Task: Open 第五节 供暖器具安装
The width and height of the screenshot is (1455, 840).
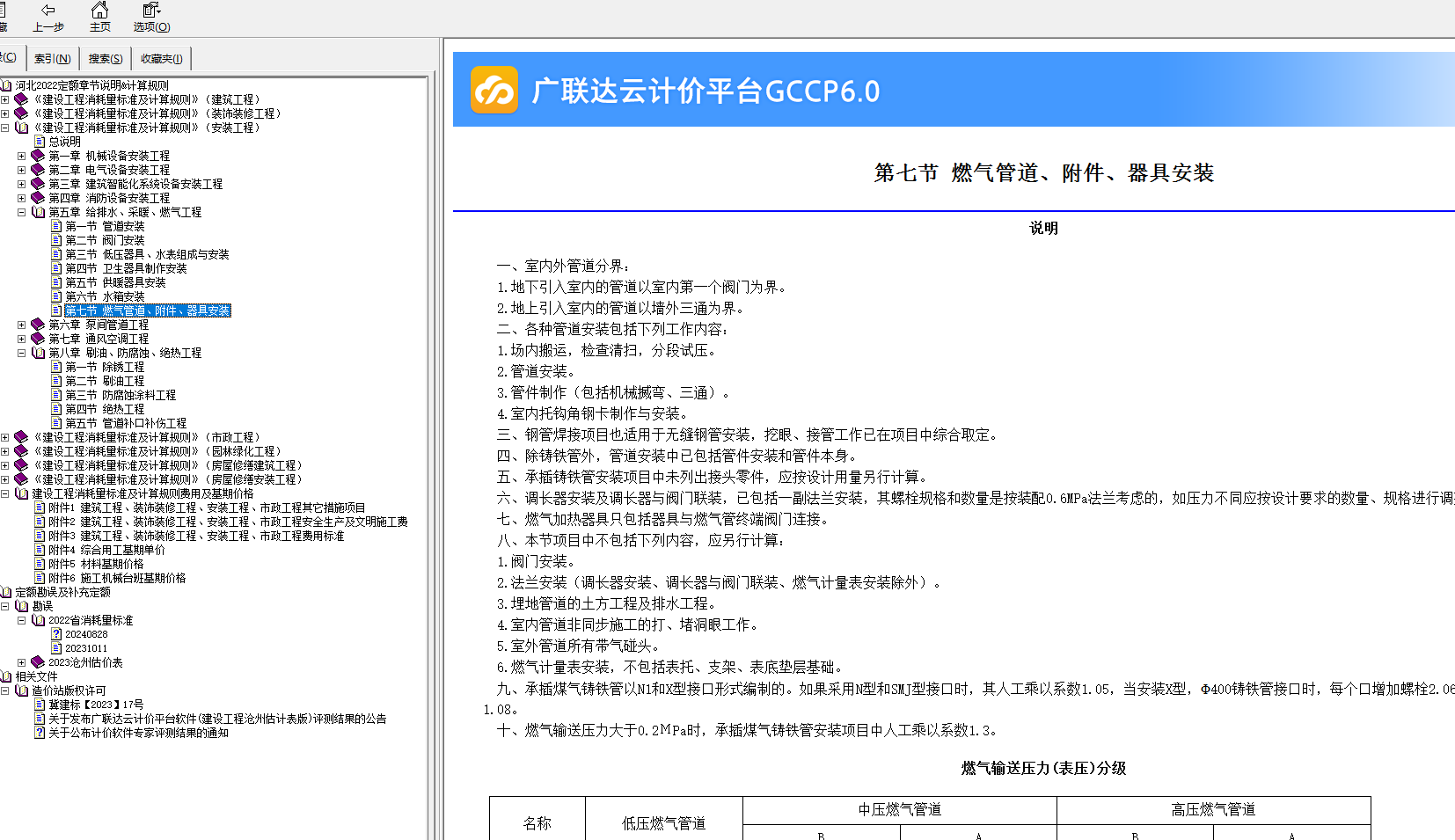Action: (x=115, y=282)
